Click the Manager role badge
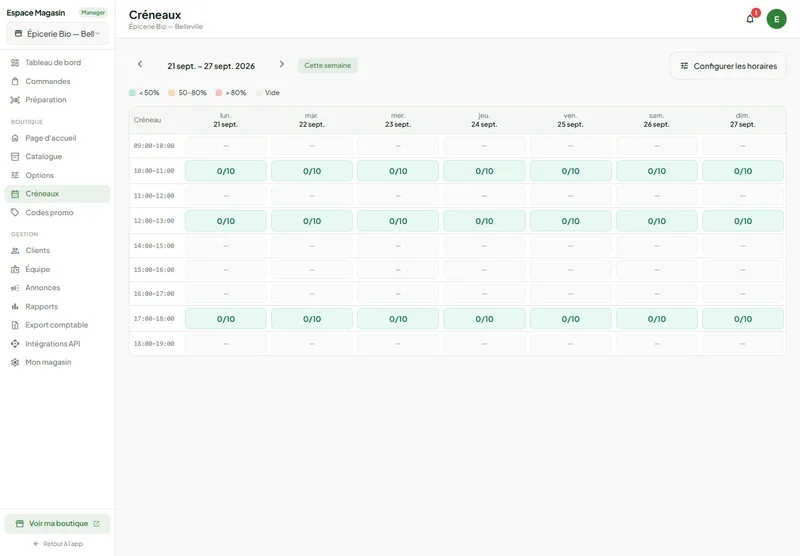The image size is (800, 556). click(x=93, y=13)
